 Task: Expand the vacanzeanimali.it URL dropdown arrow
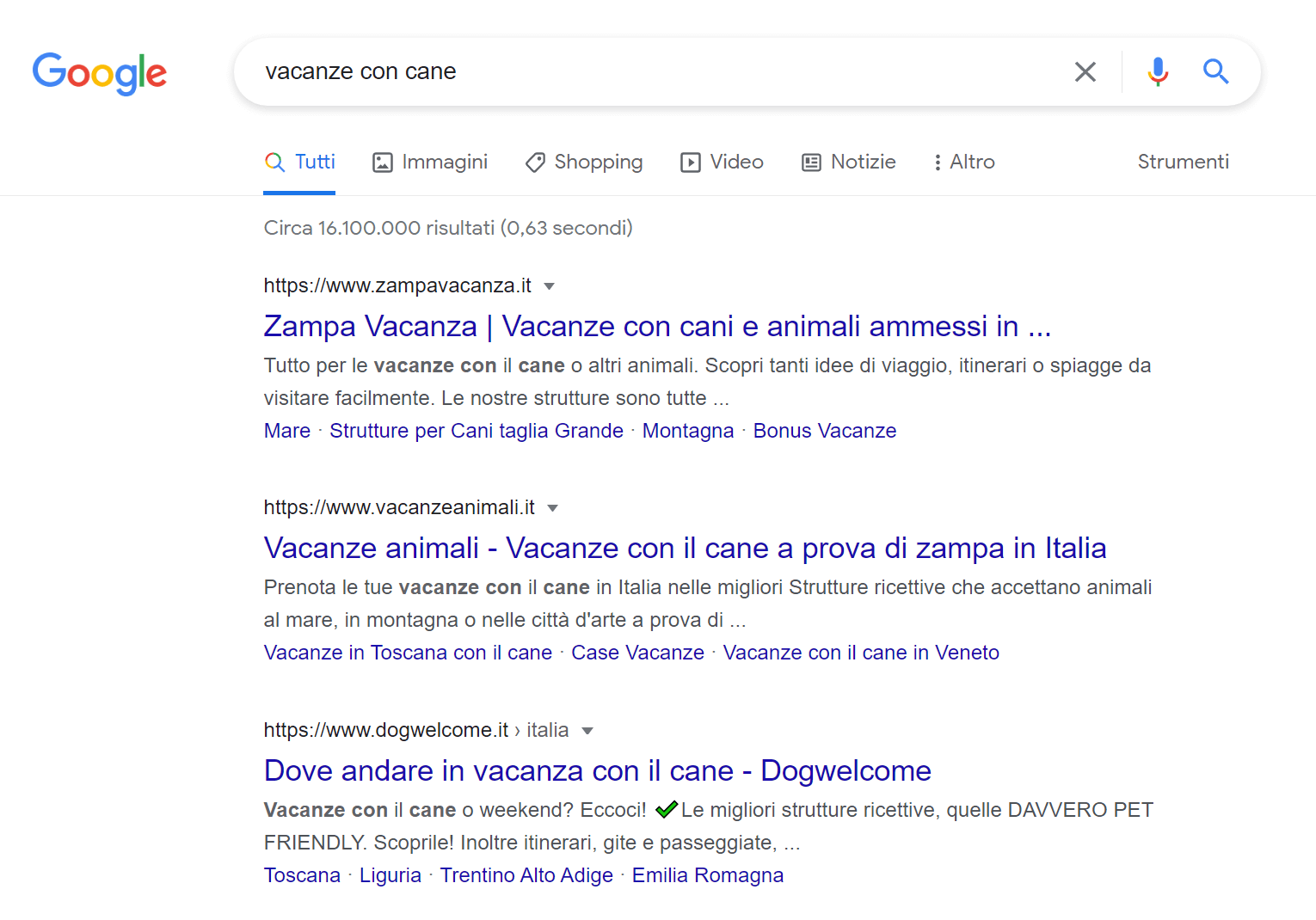[x=553, y=508]
